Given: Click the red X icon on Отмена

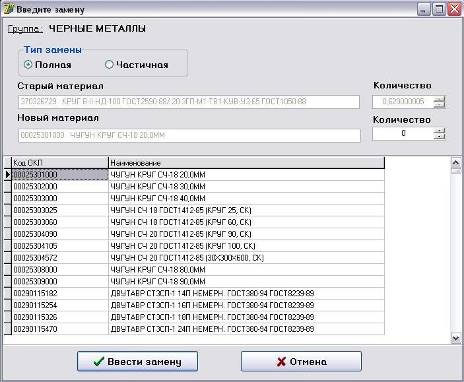Looking at the screenshot, I should [x=281, y=362].
